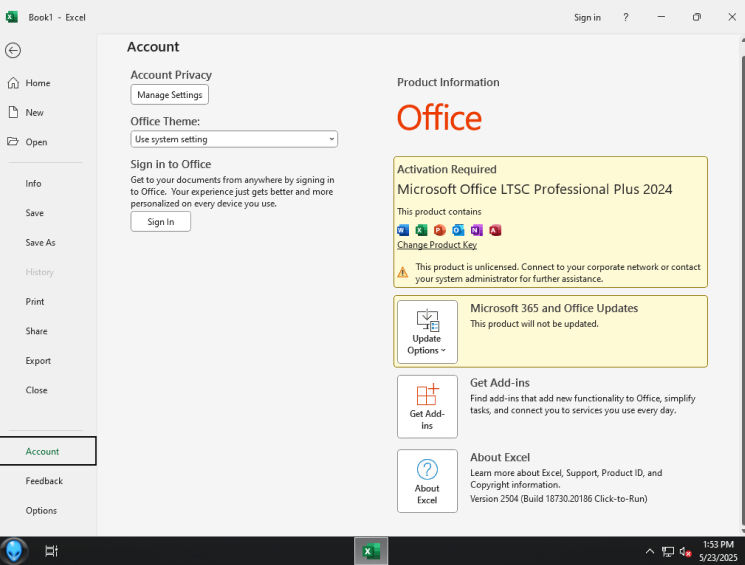The image size is (745, 565).
Task: Click the Account Privacy heading
Action: (171, 75)
